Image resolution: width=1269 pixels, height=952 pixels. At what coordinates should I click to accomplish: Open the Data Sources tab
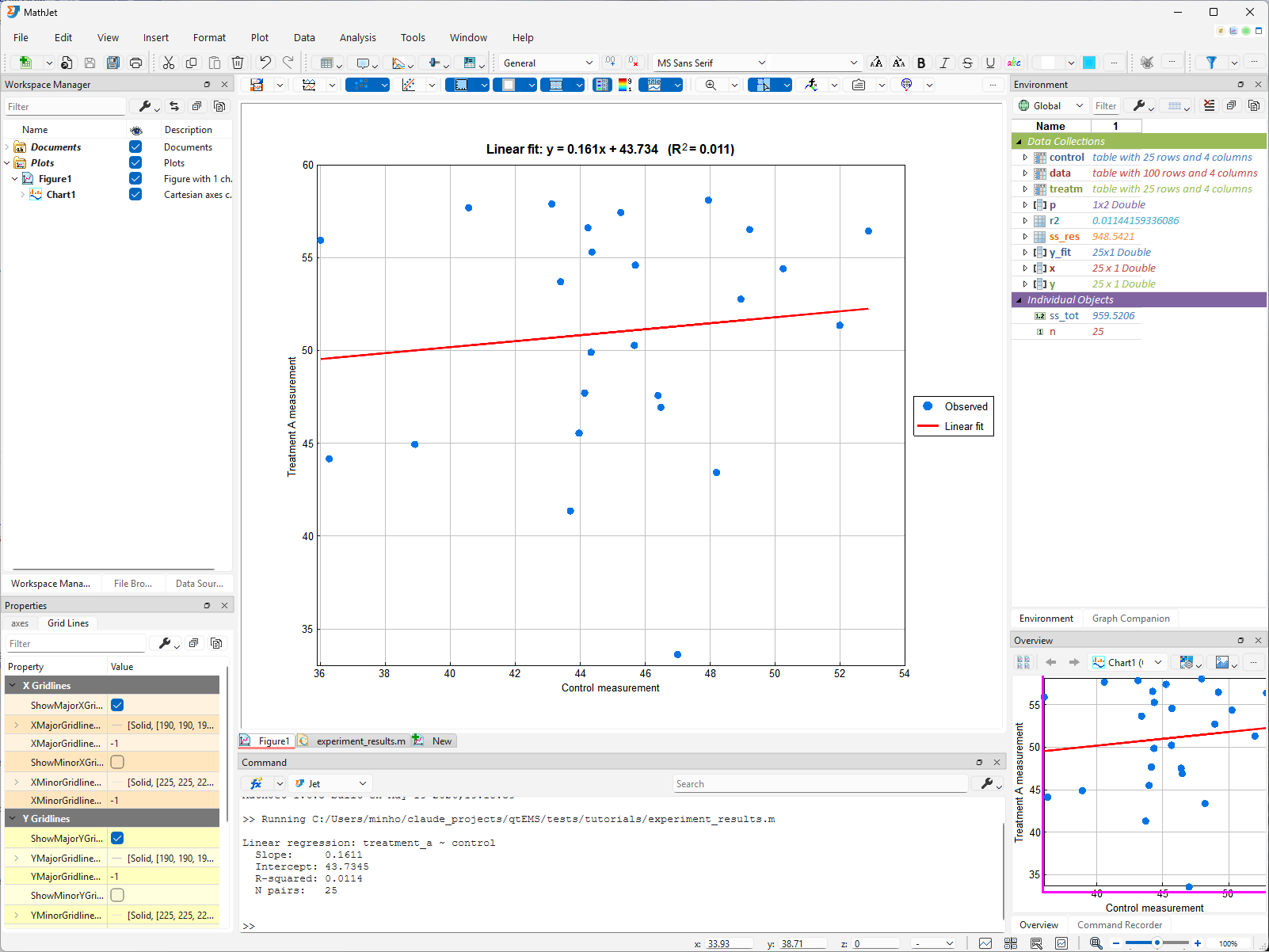(x=199, y=583)
